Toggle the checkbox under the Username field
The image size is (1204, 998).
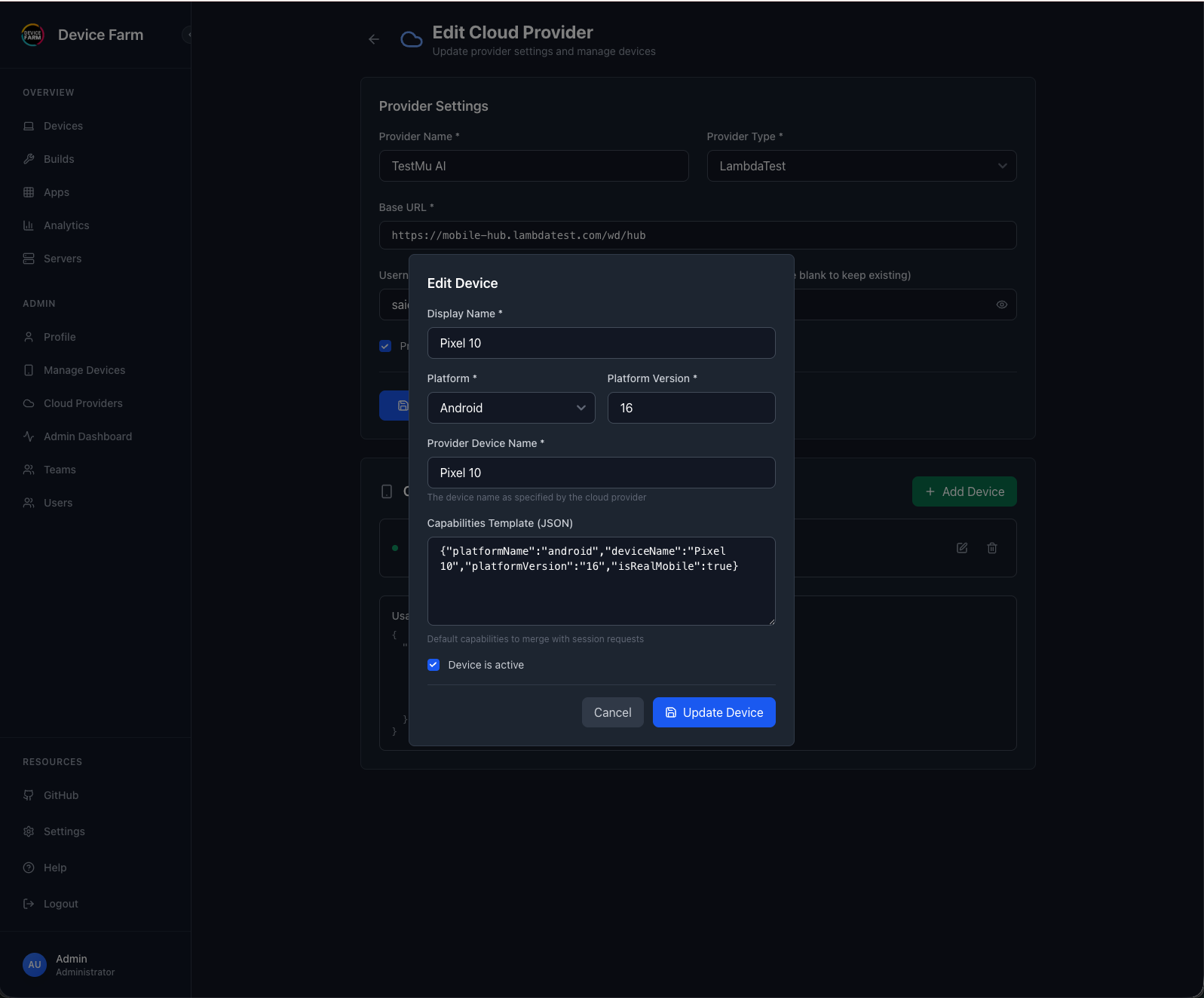click(385, 346)
